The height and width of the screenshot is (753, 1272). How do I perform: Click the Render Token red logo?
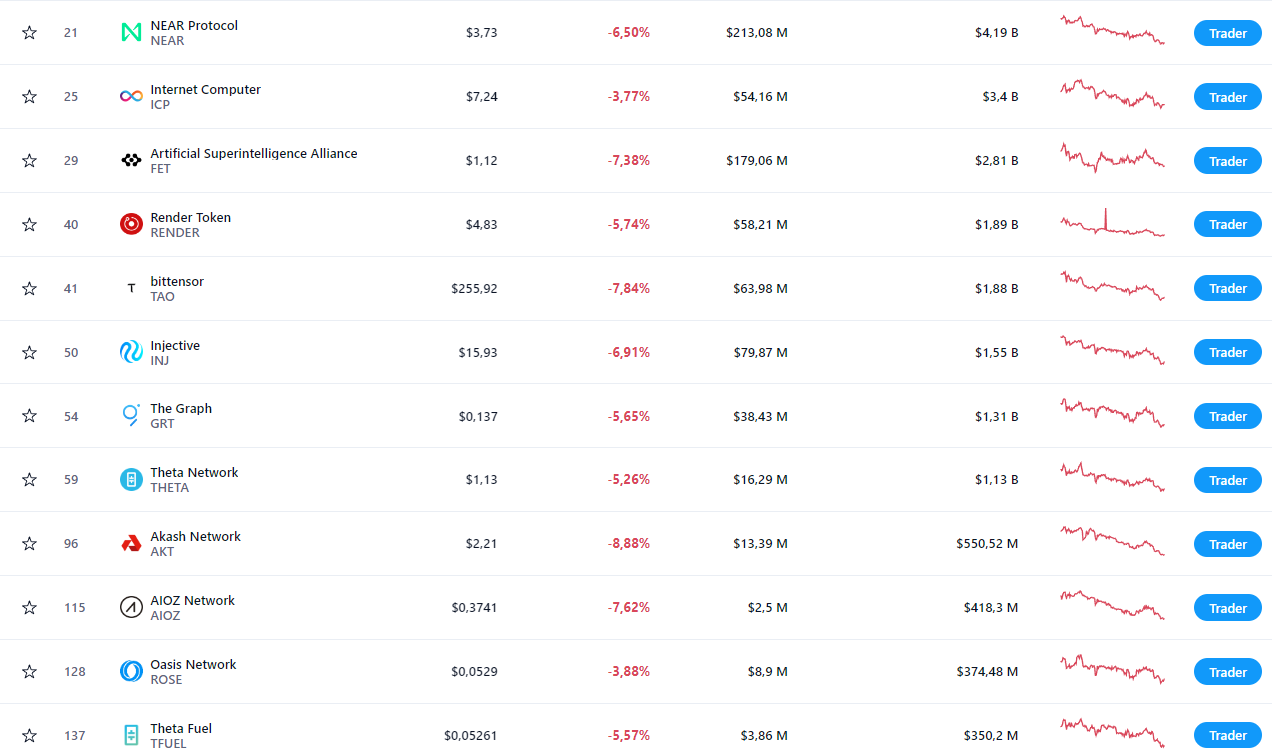[131, 224]
